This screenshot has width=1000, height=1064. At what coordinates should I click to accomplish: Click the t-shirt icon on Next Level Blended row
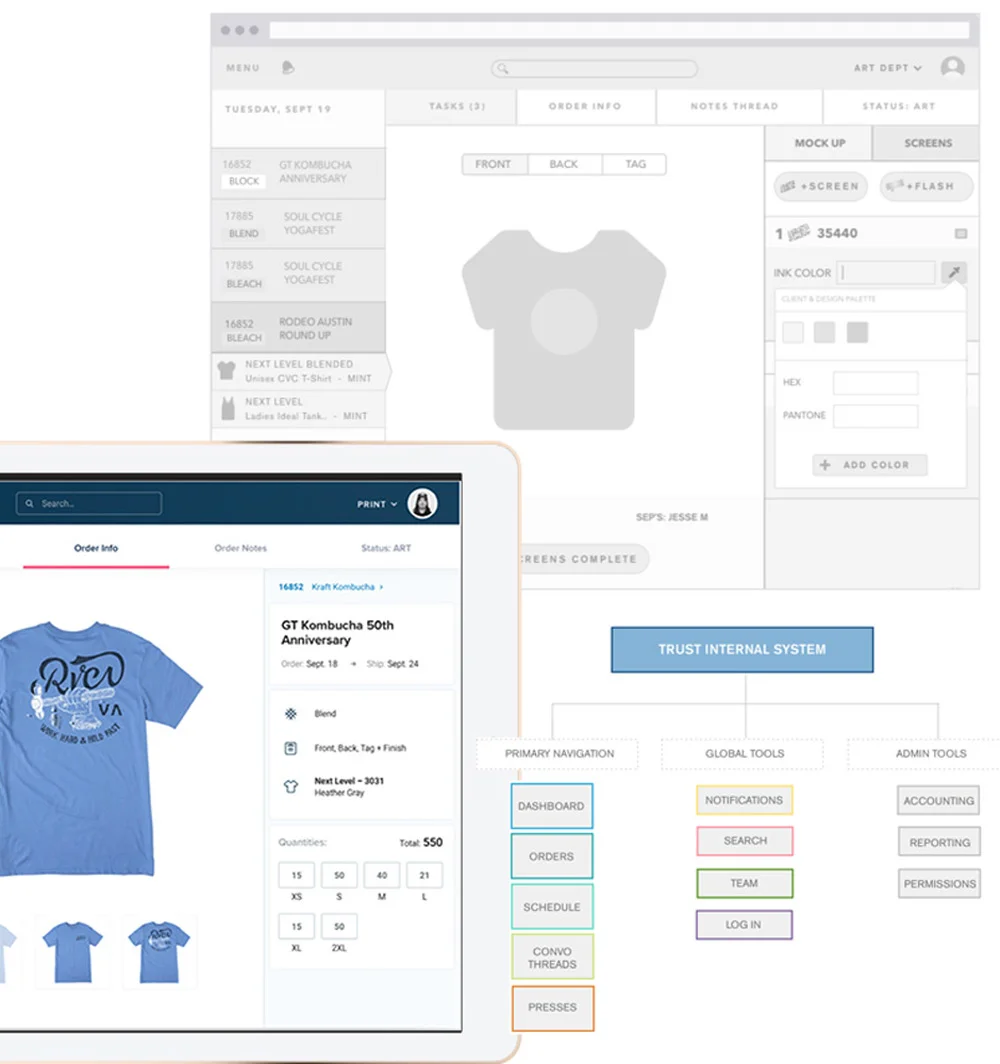tap(227, 371)
